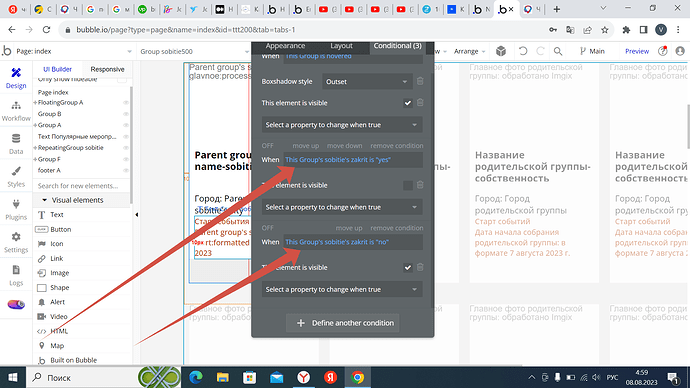690x388 pixels.
Task: Open the Data section icon
Action: (x=16, y=144)
